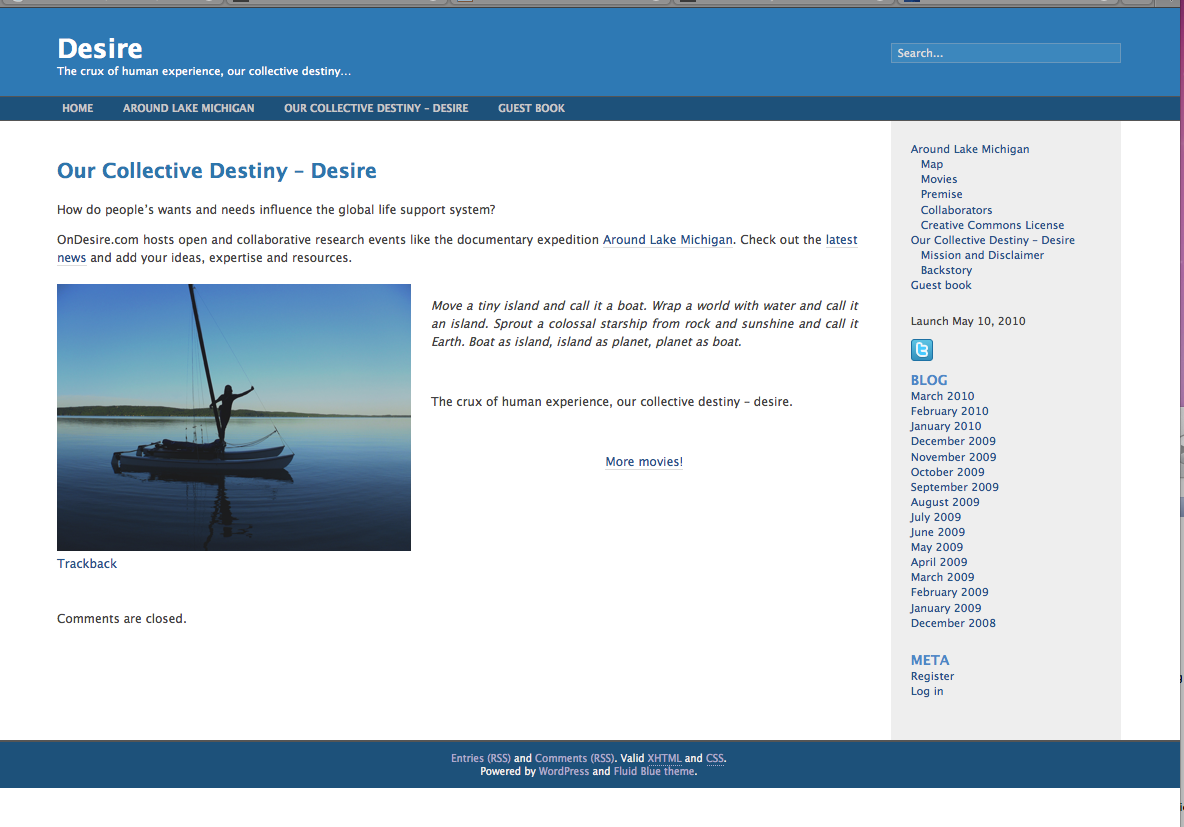Click the Our Collective Destiny – Desire heading
The image size is (1184, 827).
coord(217,171)
